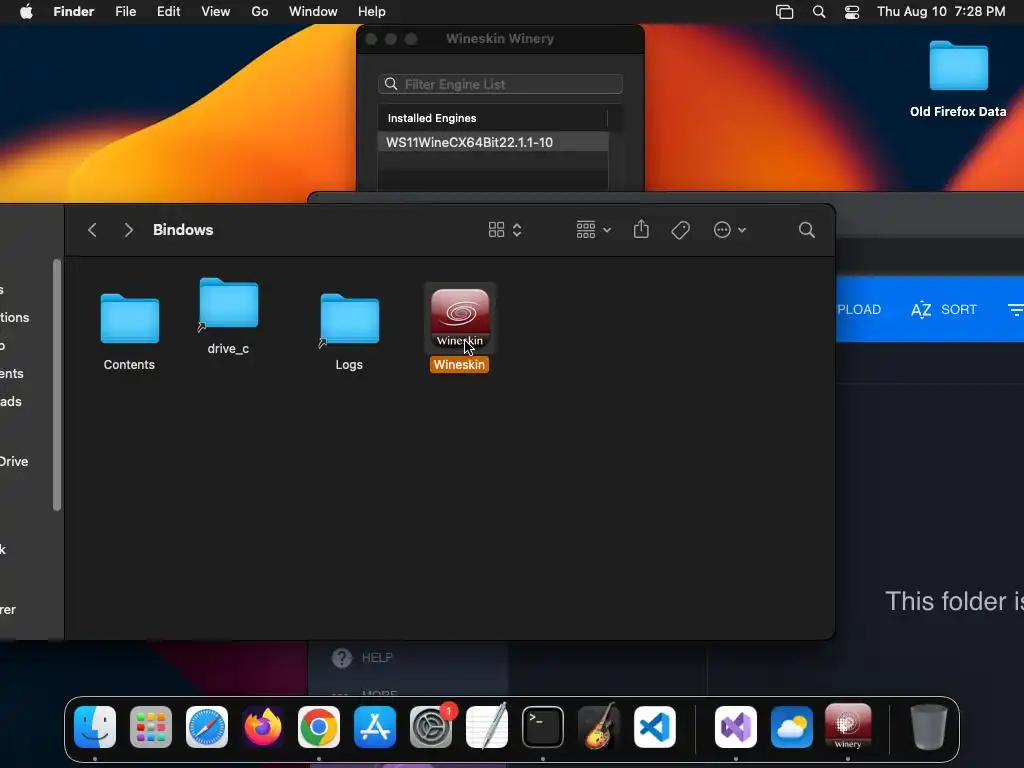Open Wineskin Winery from the Dock
1024x768 pixels.
click(x=848, y=726)
